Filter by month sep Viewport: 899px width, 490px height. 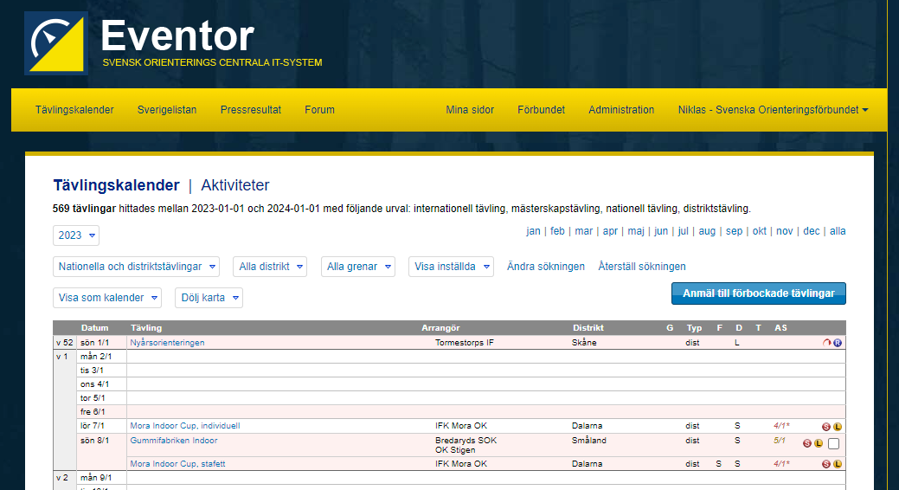tap(734, 231)
